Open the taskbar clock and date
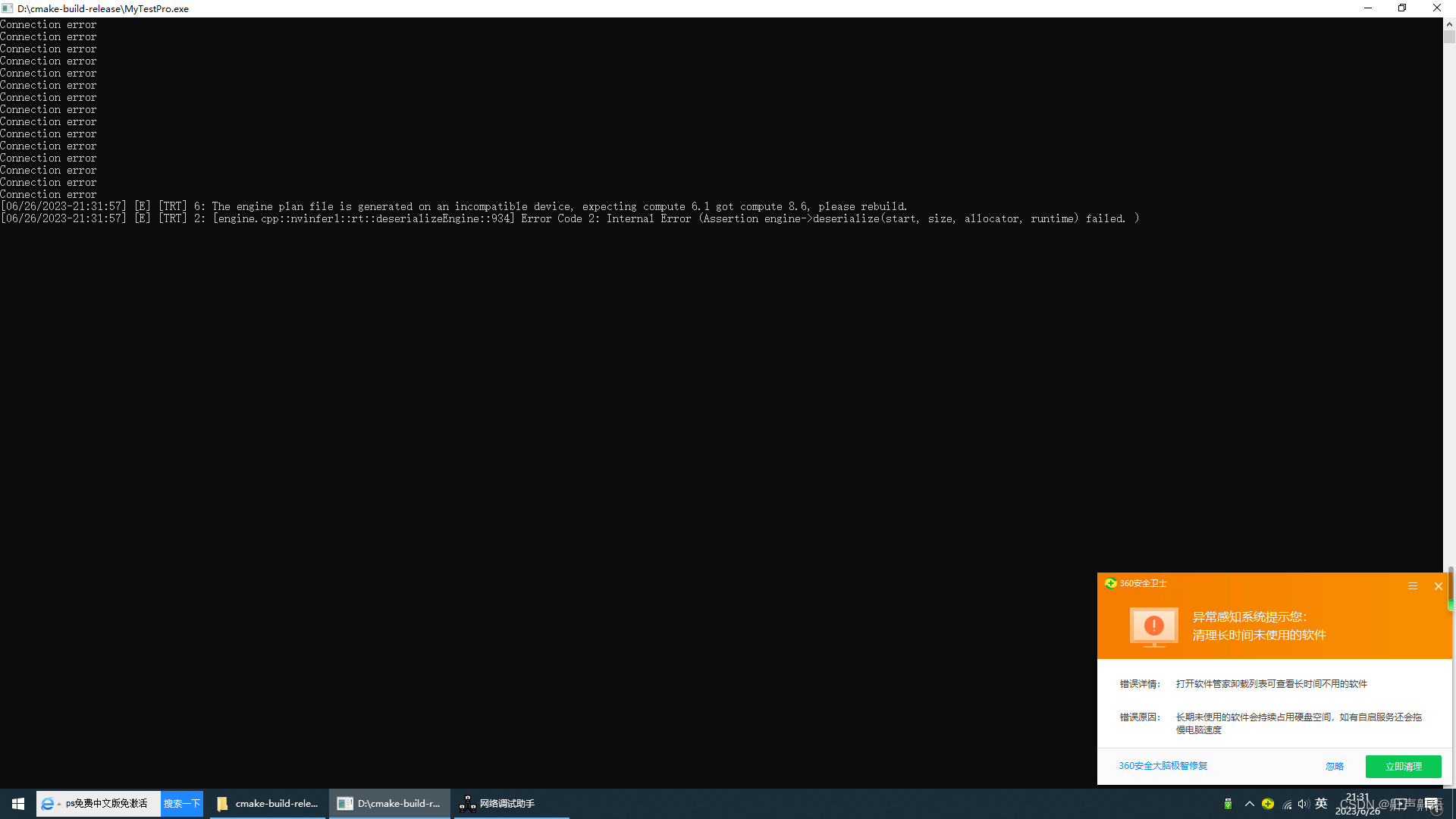Screen dimensions: 1456x819 (x=1357, y=804)
